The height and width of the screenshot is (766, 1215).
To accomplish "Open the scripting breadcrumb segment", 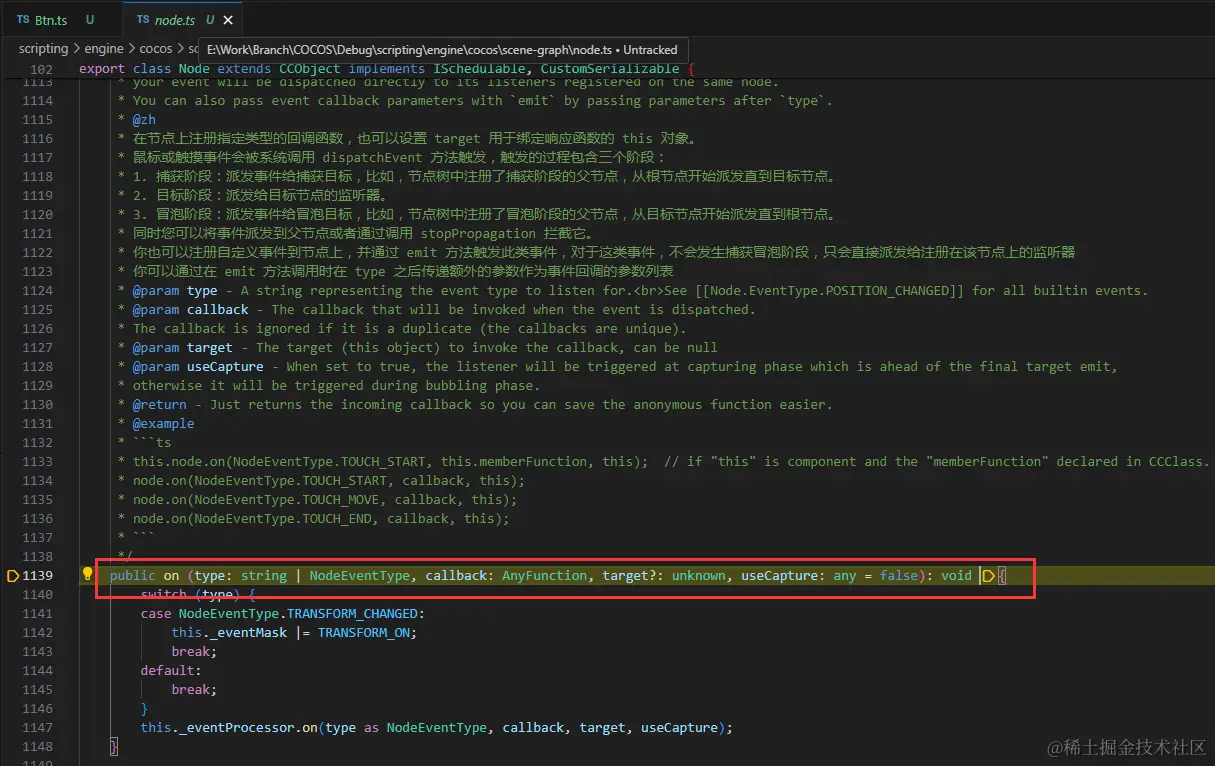I will 43,48.
